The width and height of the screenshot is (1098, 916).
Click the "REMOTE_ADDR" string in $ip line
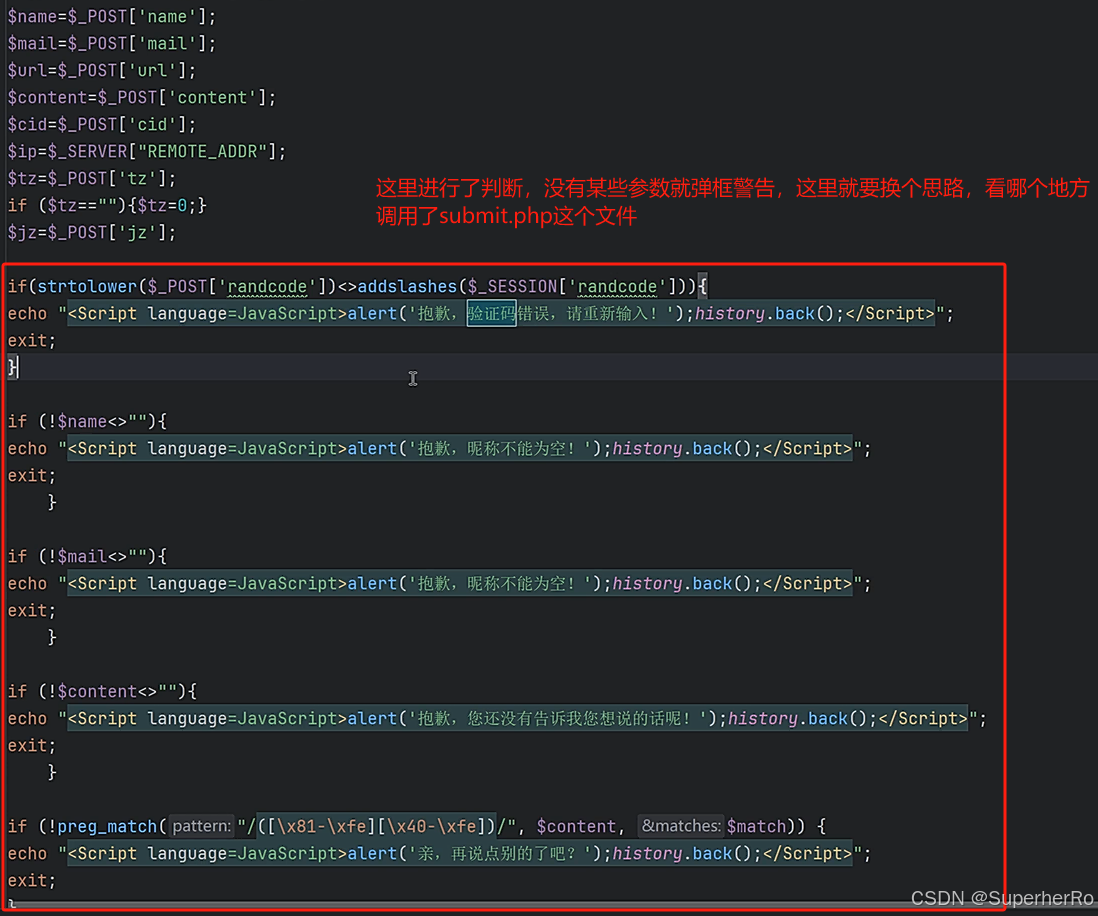(203, 151)
